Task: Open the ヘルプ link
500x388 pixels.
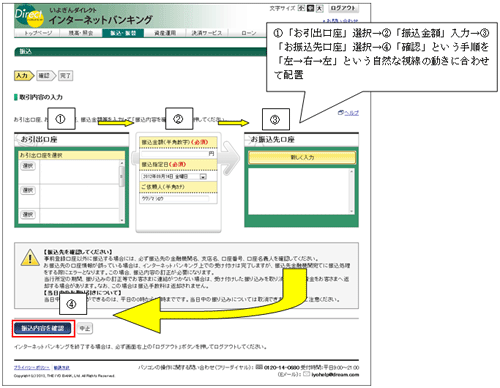Action: [351, 113]
